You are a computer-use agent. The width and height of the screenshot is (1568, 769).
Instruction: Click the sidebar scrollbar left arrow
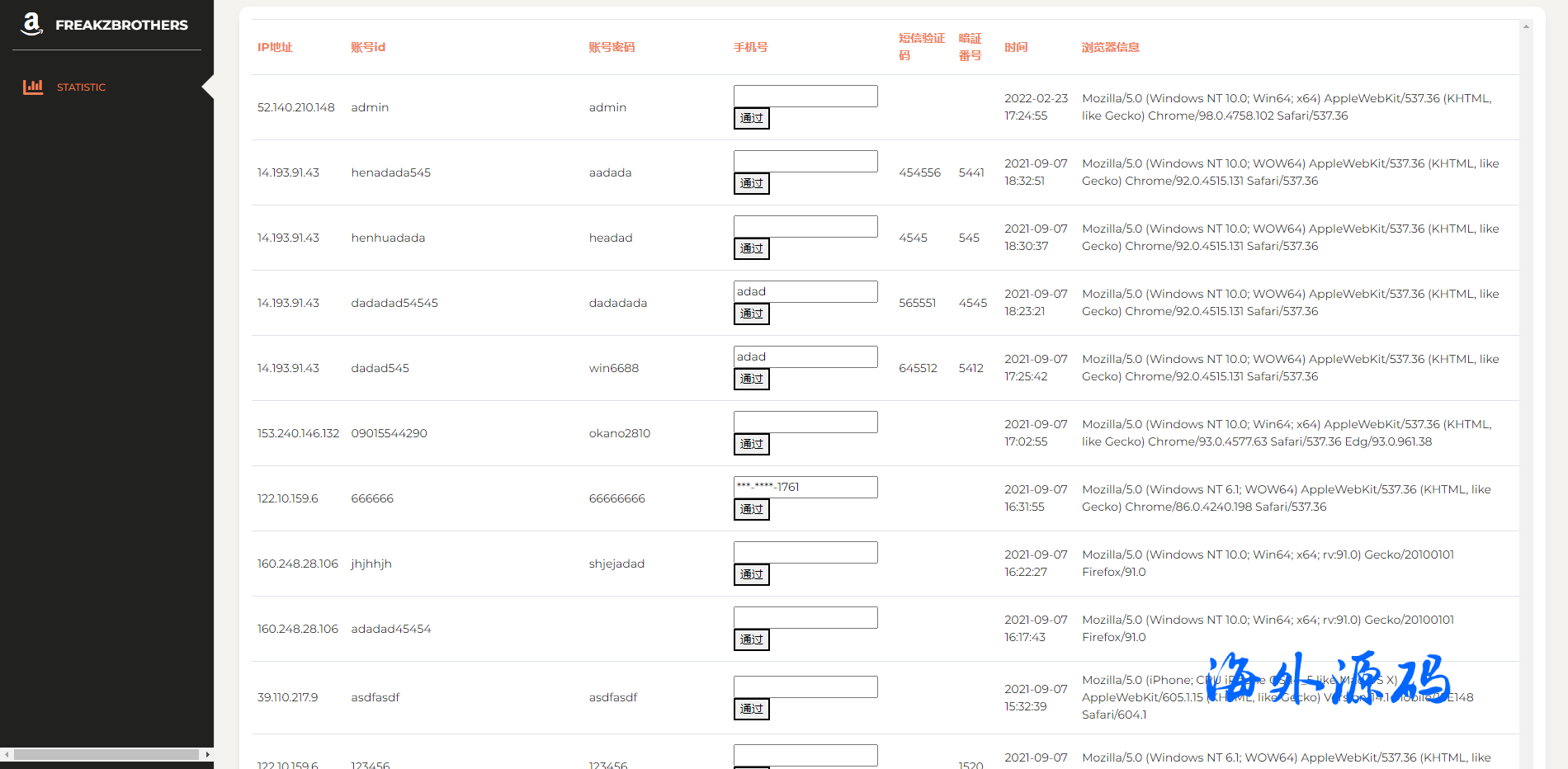click(7, 754)
